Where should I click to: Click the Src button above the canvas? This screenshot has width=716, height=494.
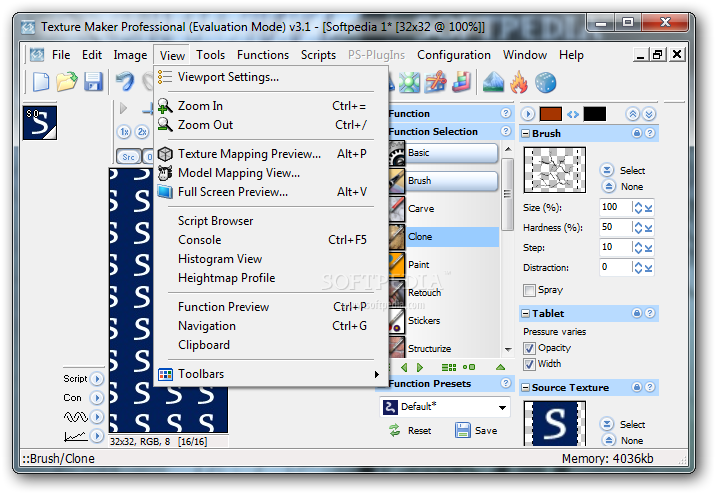tap(128, 157)
